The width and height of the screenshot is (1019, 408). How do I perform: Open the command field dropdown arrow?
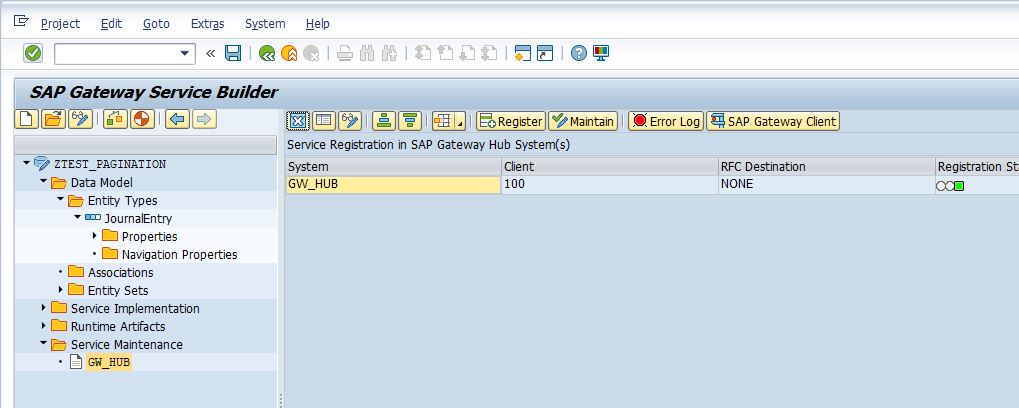tap(185, 54)
